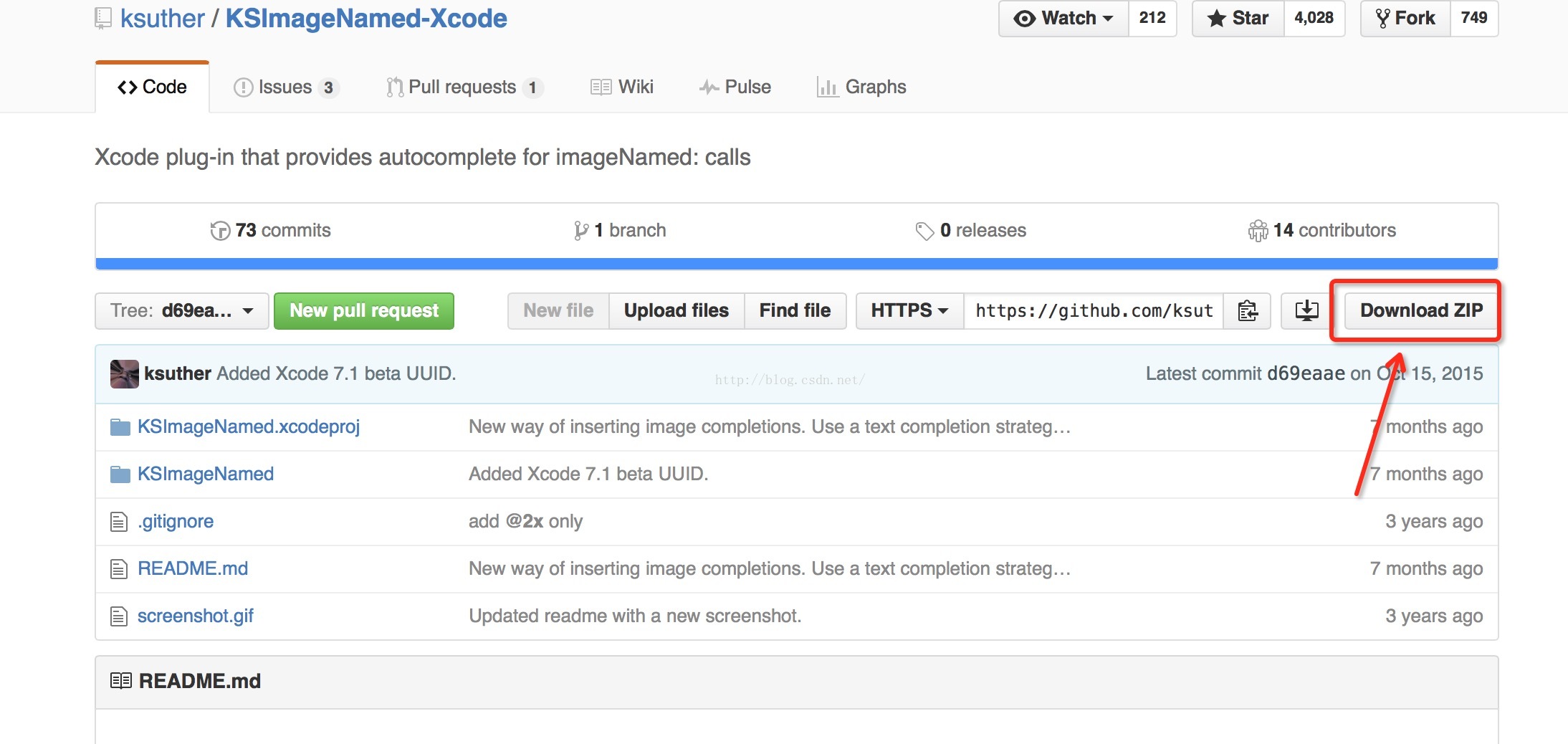Switch to the Issues tab

285,87
